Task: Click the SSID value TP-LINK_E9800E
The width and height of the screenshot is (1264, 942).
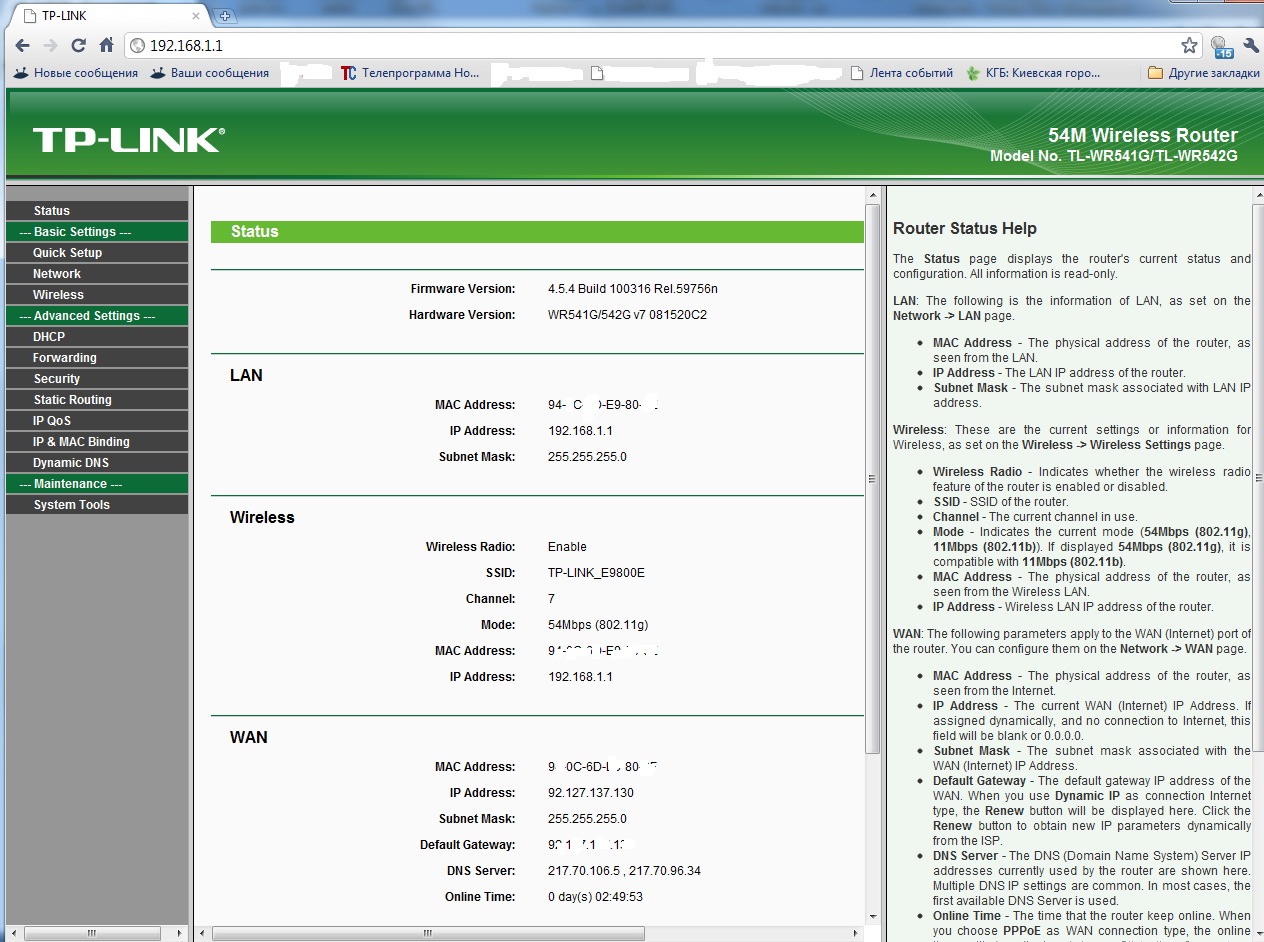Action: 596,573
